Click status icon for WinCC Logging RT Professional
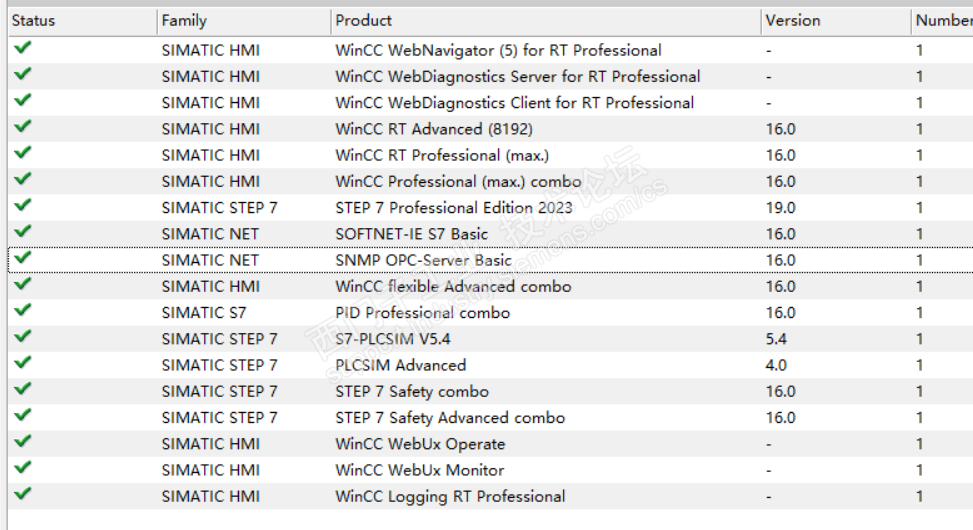The width and height of the screenshot is (973, 530). tap(23, 494)
